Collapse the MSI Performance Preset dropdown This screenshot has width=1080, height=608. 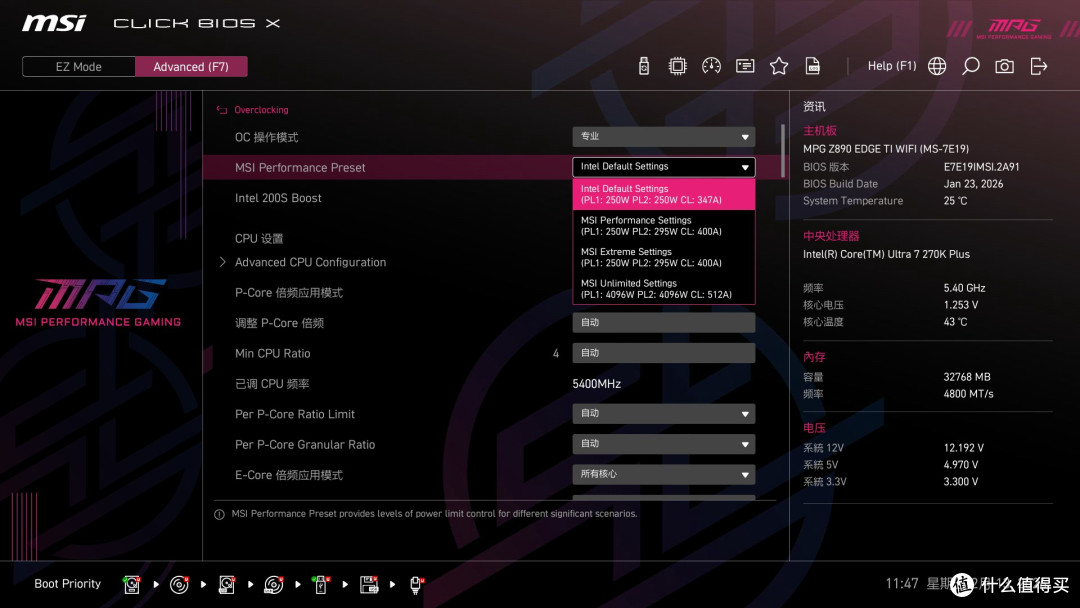click(x=663, y=167)
